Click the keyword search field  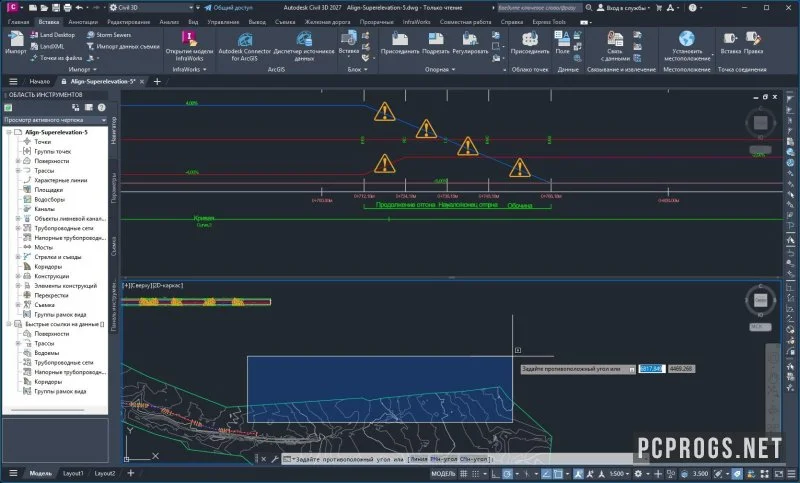click(x=538, y=8)
